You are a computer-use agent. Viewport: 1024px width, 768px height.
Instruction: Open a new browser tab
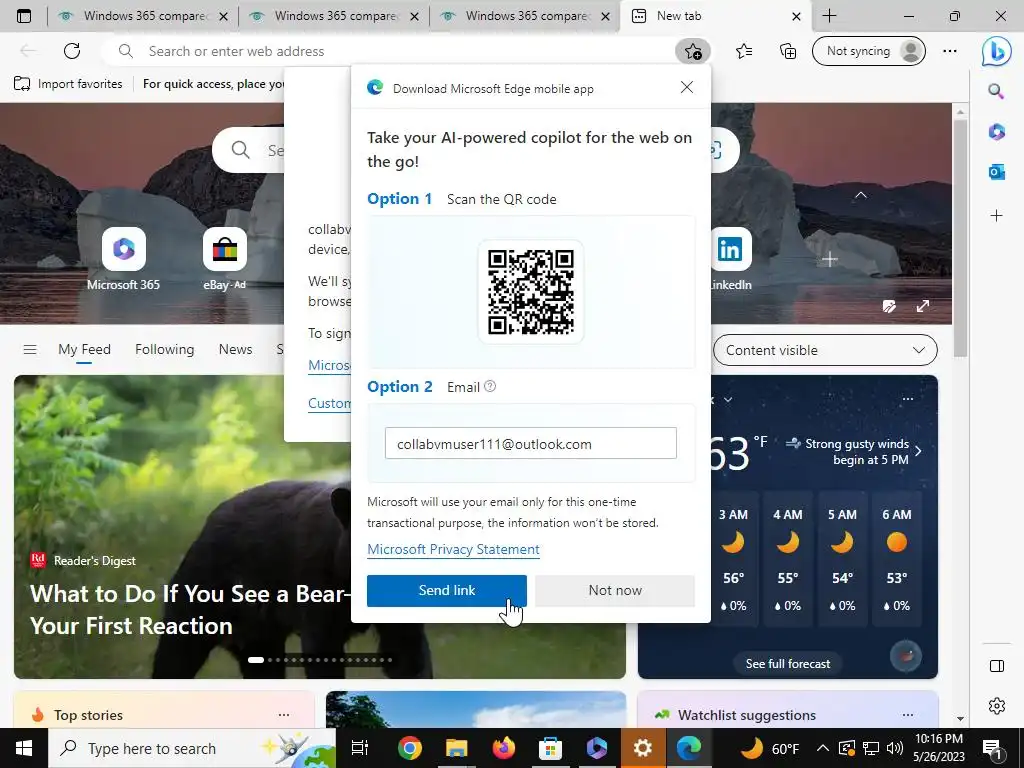point(829,16)
